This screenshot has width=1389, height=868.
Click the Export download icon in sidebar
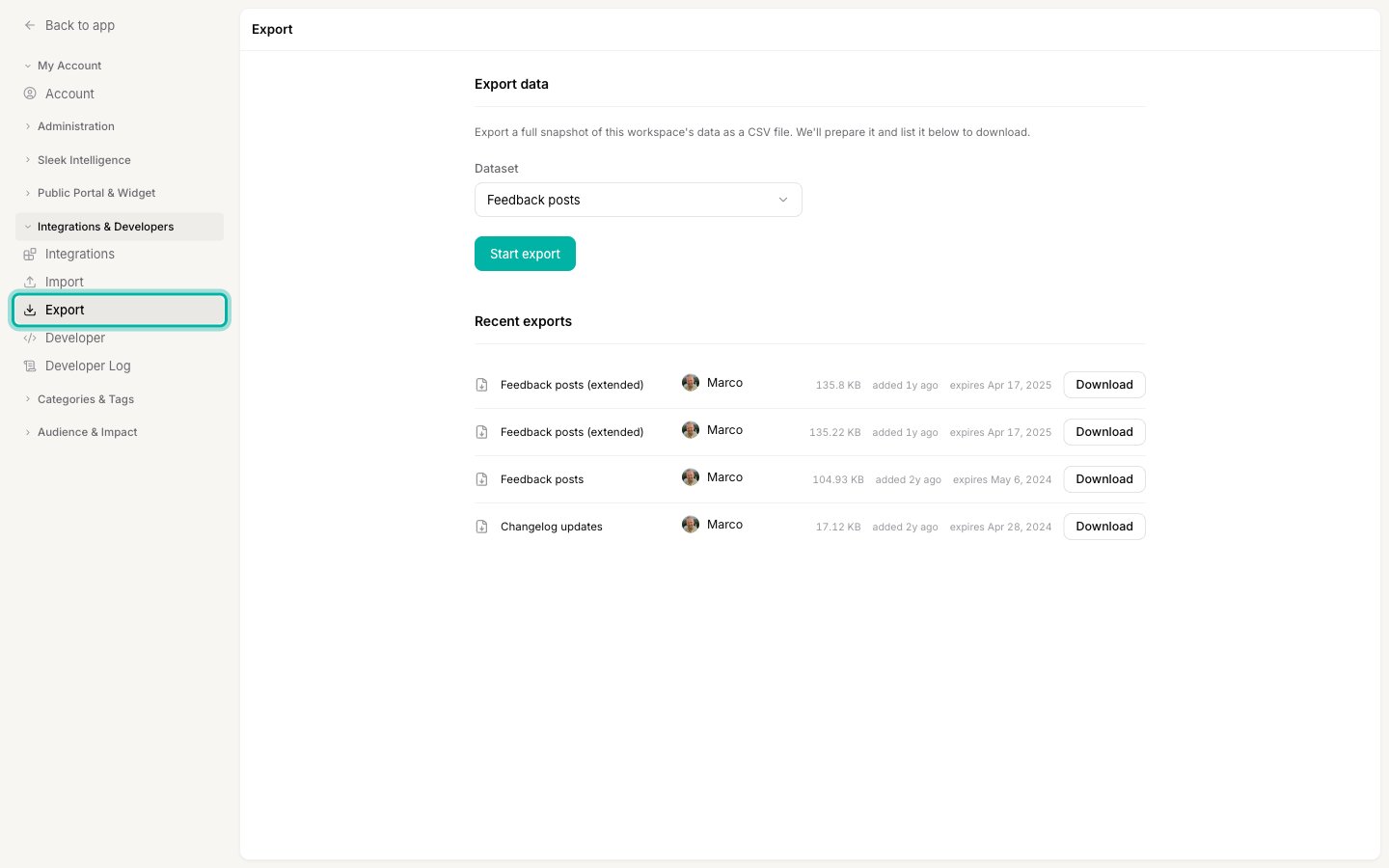tap(30, 310)
